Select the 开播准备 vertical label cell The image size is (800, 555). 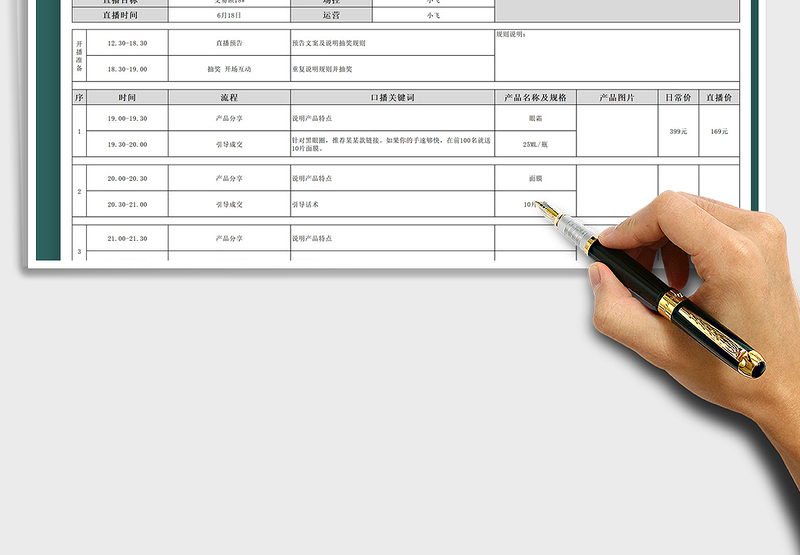click(x=79, y=56)
